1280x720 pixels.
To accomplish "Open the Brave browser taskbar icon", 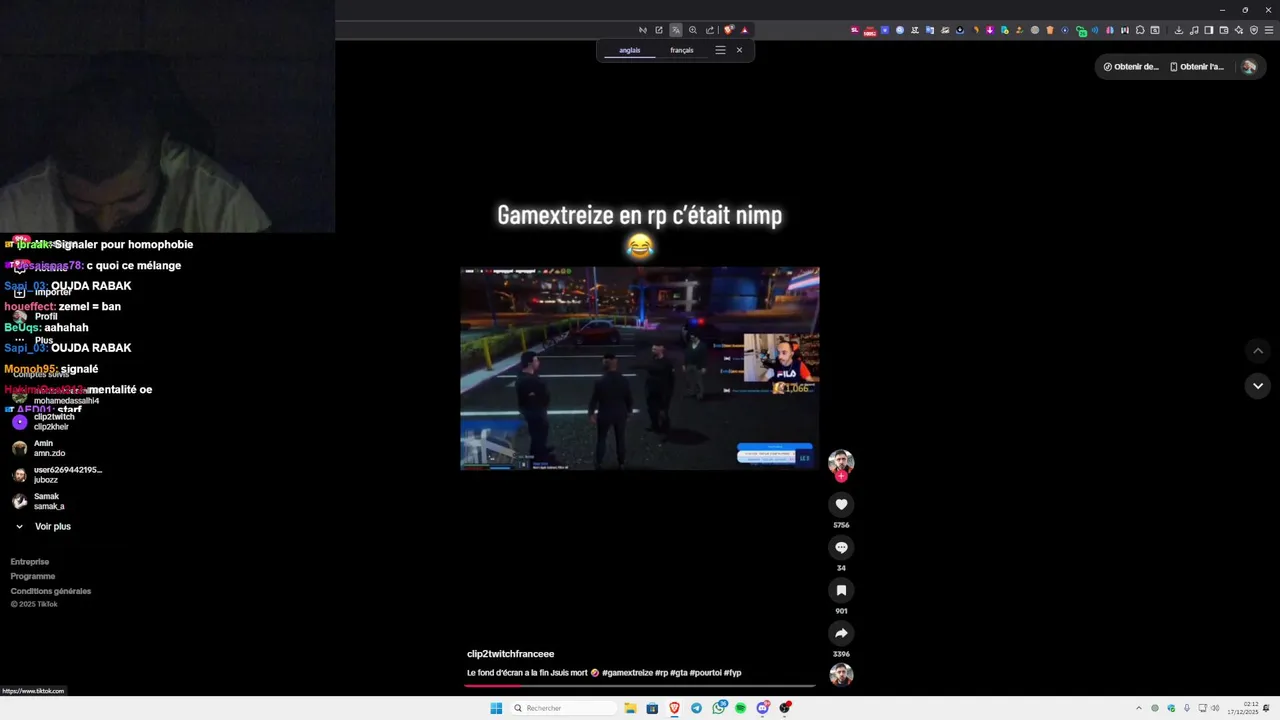I will point(674,708).
